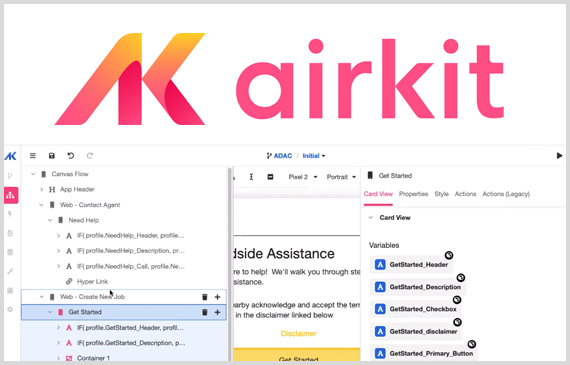This screenshot has height=365, width=570.
Task: Click the device frame icon in canvas toolbar
Action: 270,177
